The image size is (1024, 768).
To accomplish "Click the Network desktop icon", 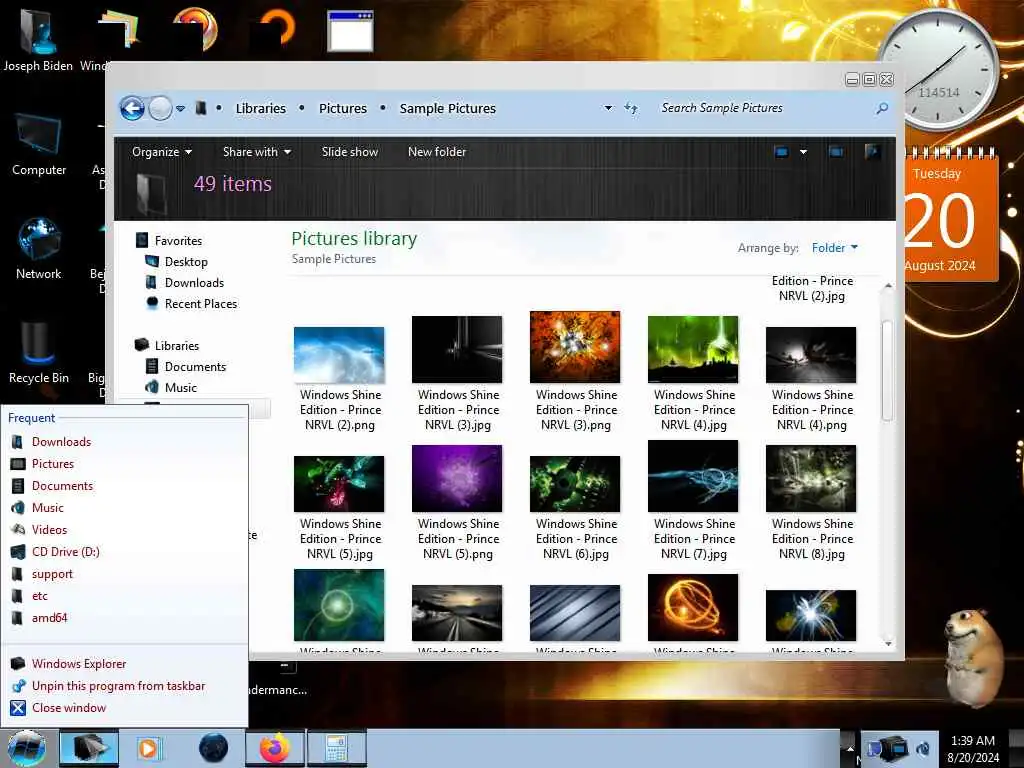I will click(x=39, y=249).
